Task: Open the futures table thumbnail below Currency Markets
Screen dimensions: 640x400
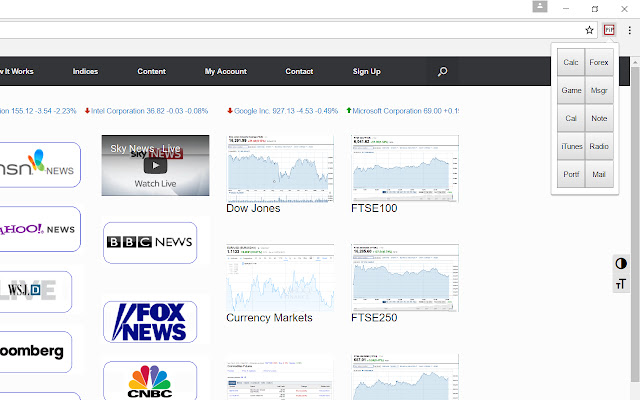Action: [280, 380]
